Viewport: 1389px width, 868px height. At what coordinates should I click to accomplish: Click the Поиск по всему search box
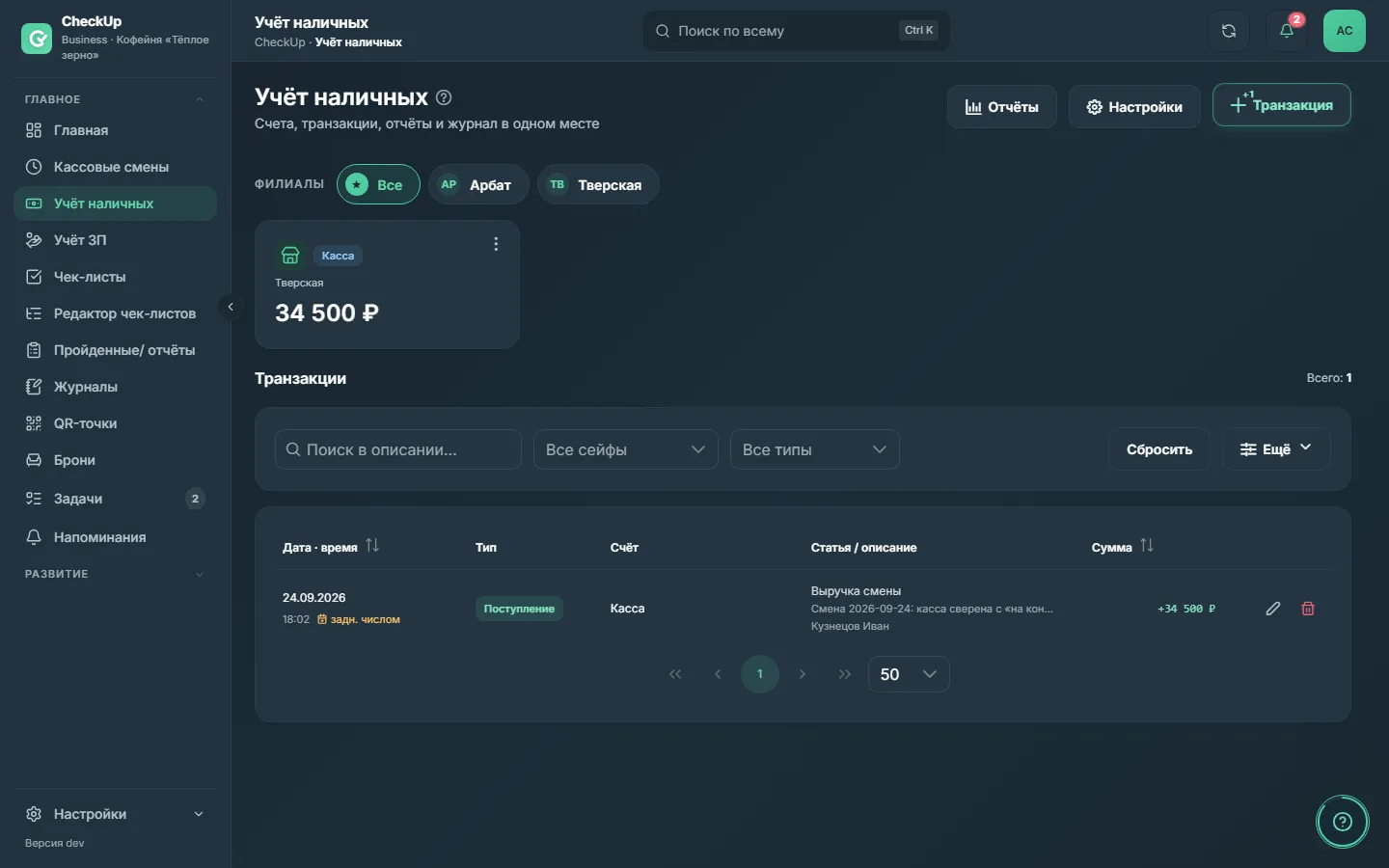tap(797, 31)
